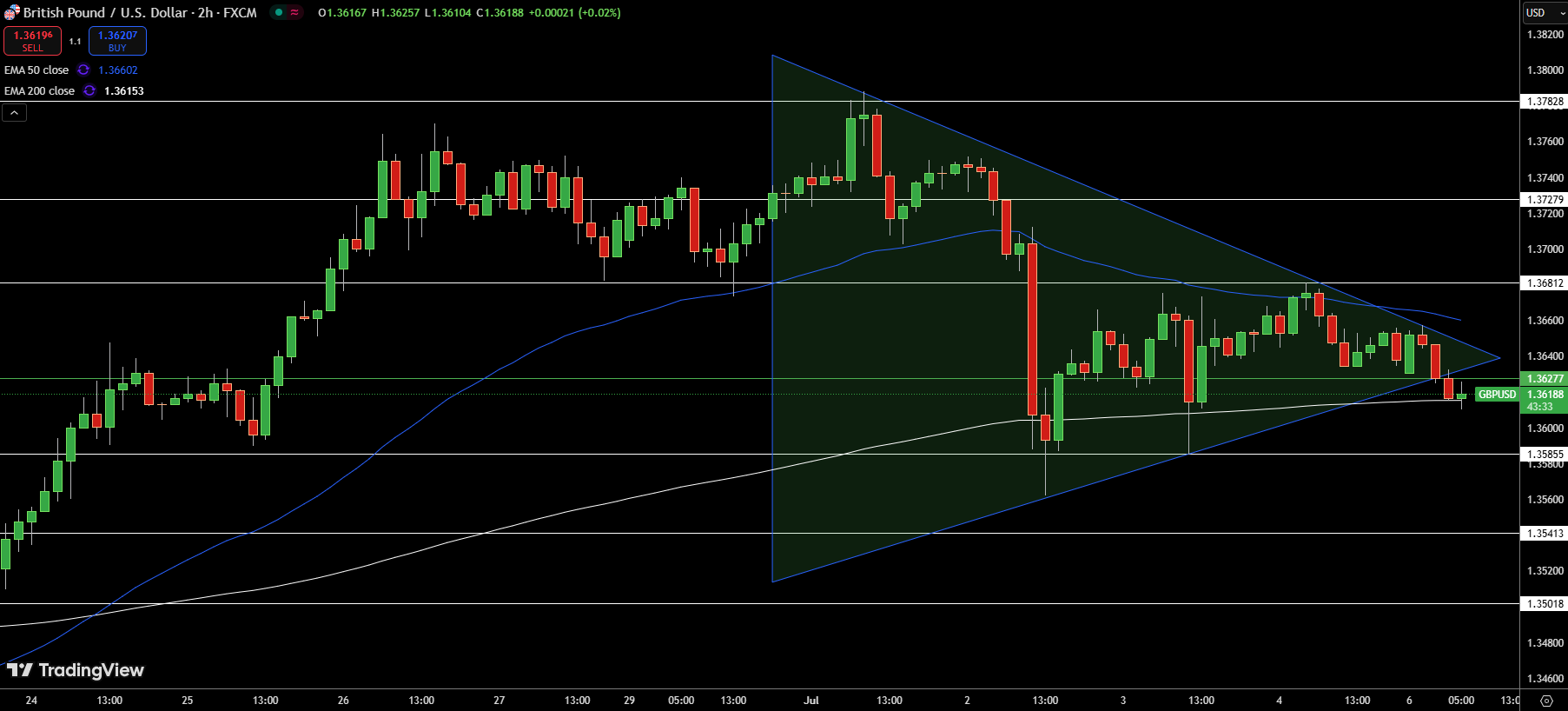This screenshot has height=711, width=1568.
Task: Click the 1.35413 horizontal line price label
Action: 1545,534
